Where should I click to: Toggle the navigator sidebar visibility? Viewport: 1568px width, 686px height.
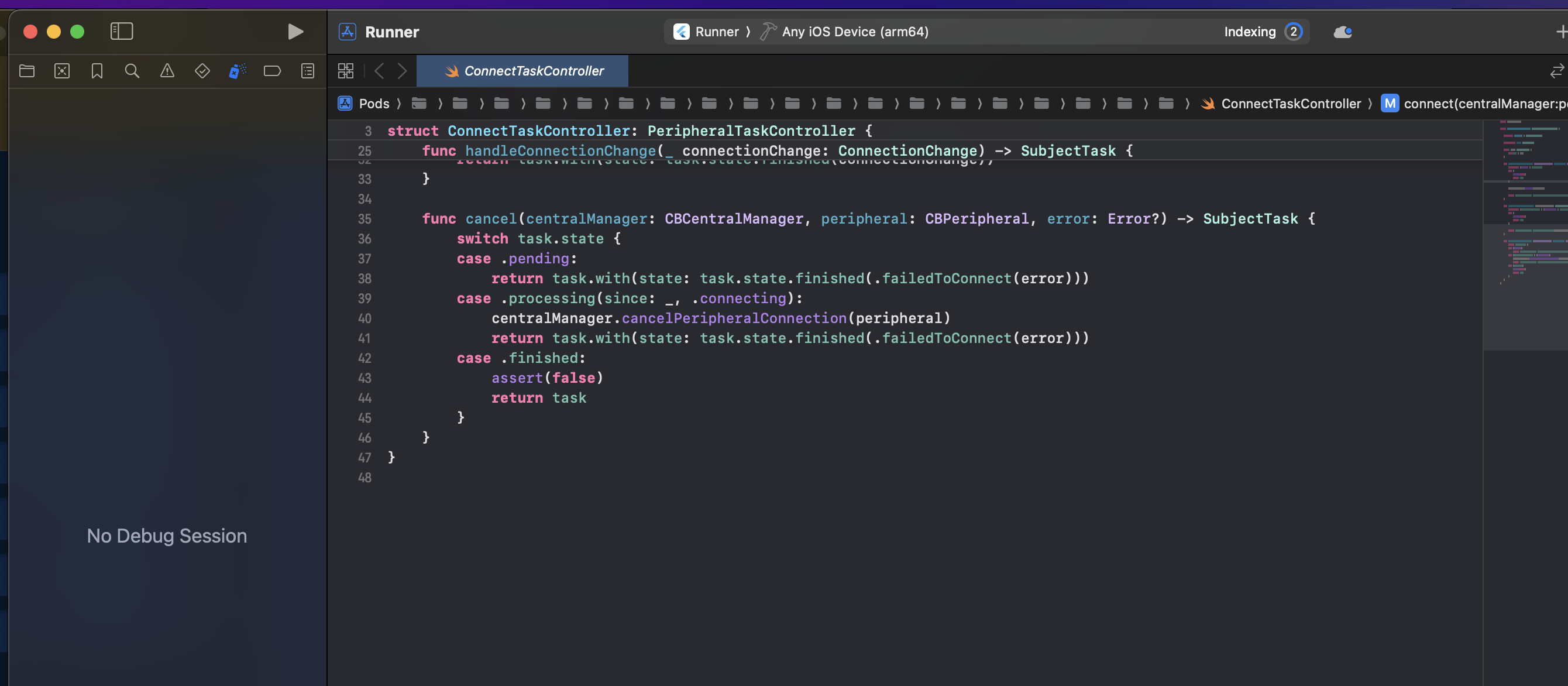coord(122,31)
